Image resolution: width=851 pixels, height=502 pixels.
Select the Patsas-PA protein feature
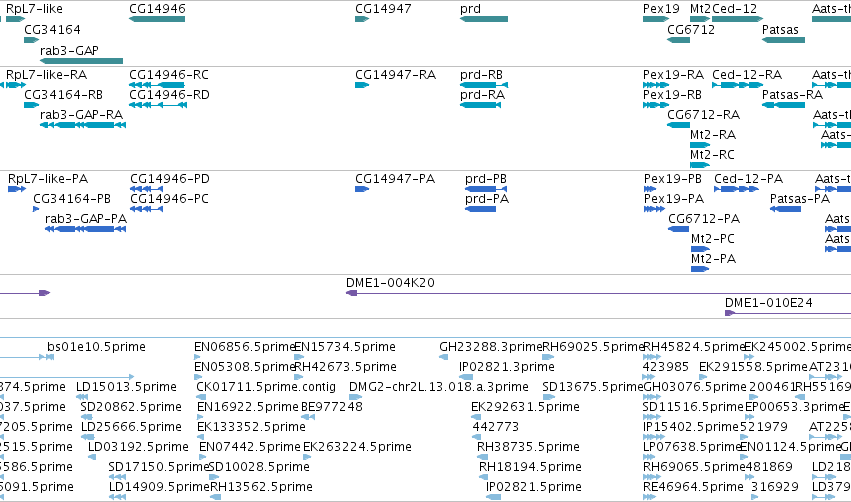pos(785,209)
